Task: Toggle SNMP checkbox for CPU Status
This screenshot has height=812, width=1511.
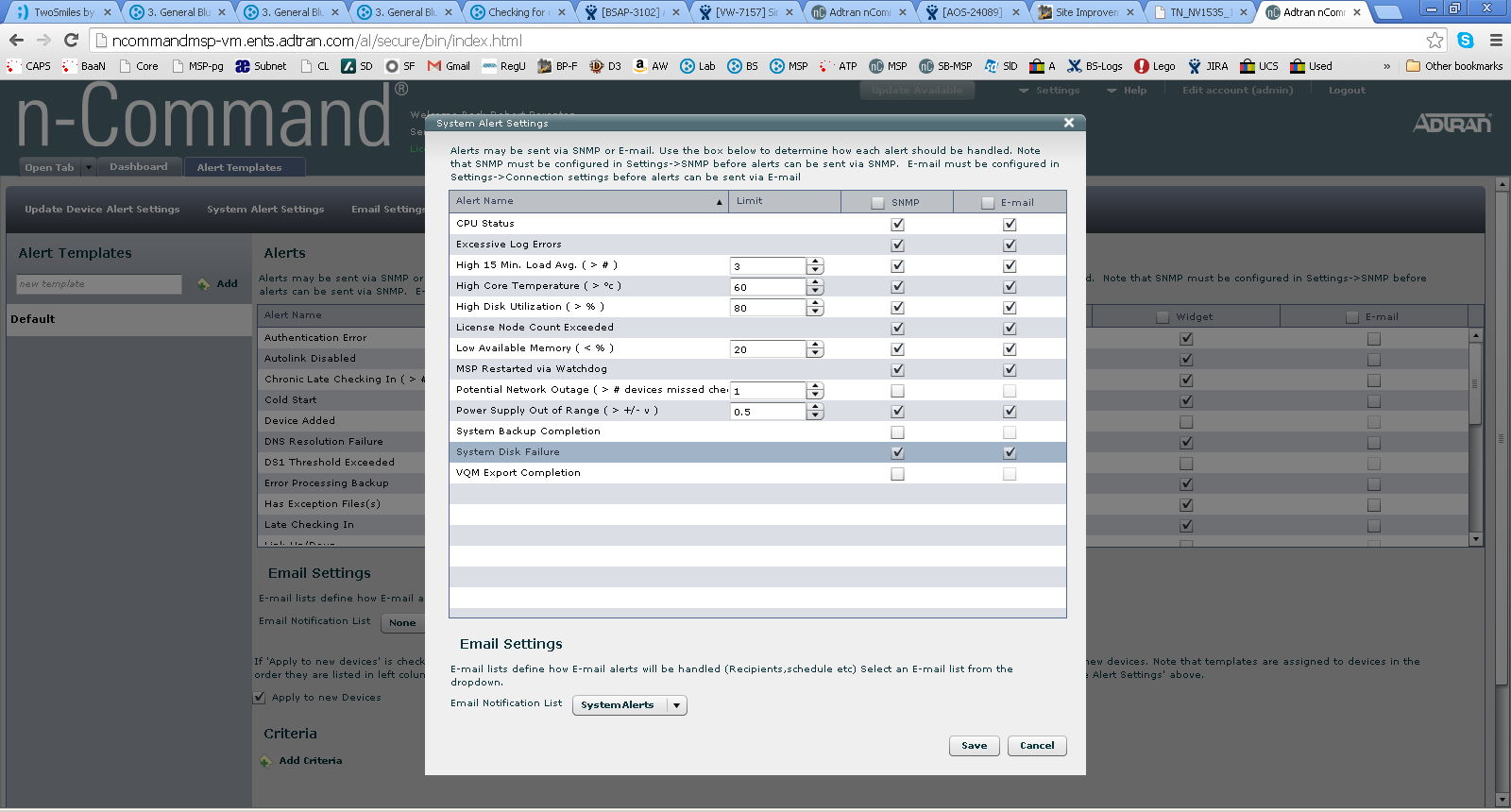Action: [897, 225]
